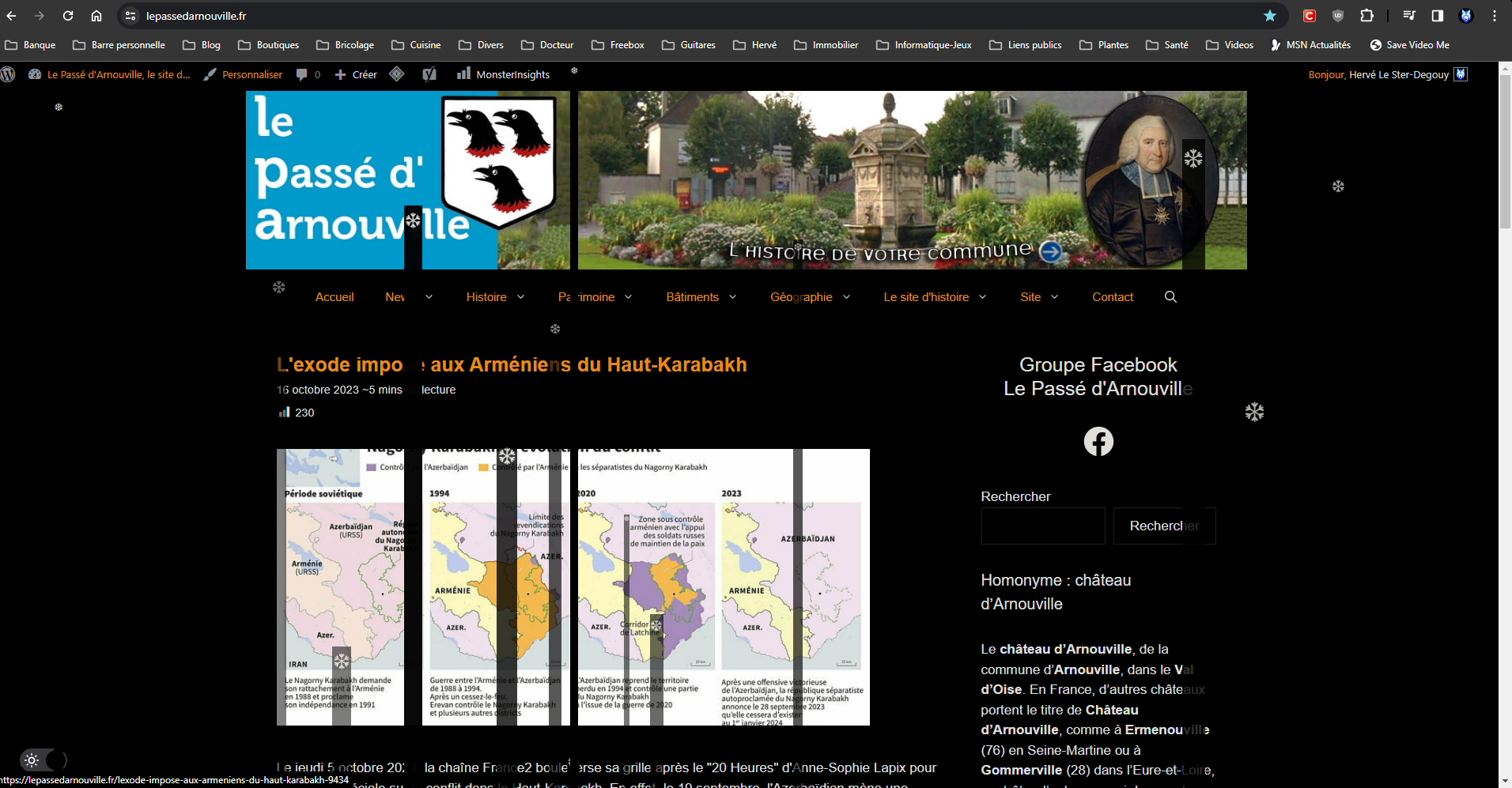Image resolution: width=1512 pixels, height=788 pixels.
Task: Open Le Passé d'Arnouville site dashboard link
Action: click(110, 74)
